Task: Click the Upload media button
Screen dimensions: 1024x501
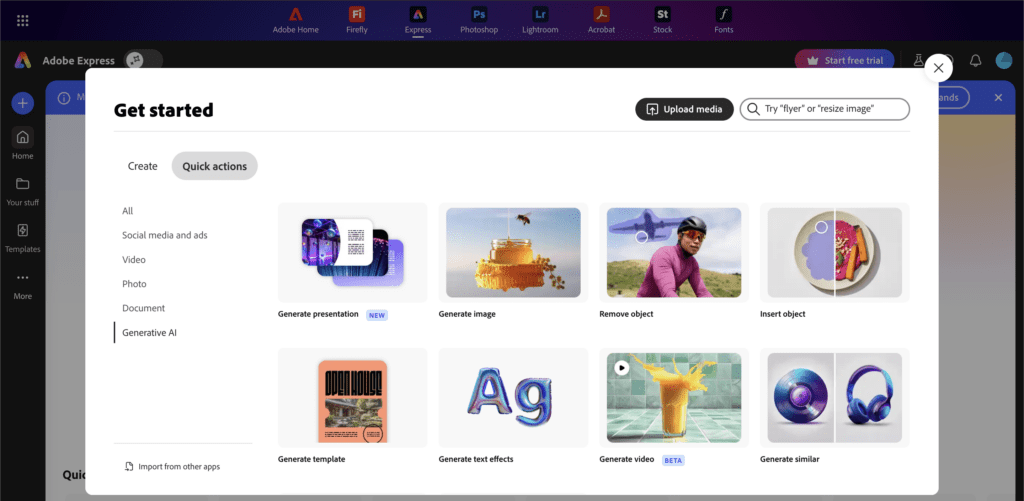Action: tap(684, 109)
